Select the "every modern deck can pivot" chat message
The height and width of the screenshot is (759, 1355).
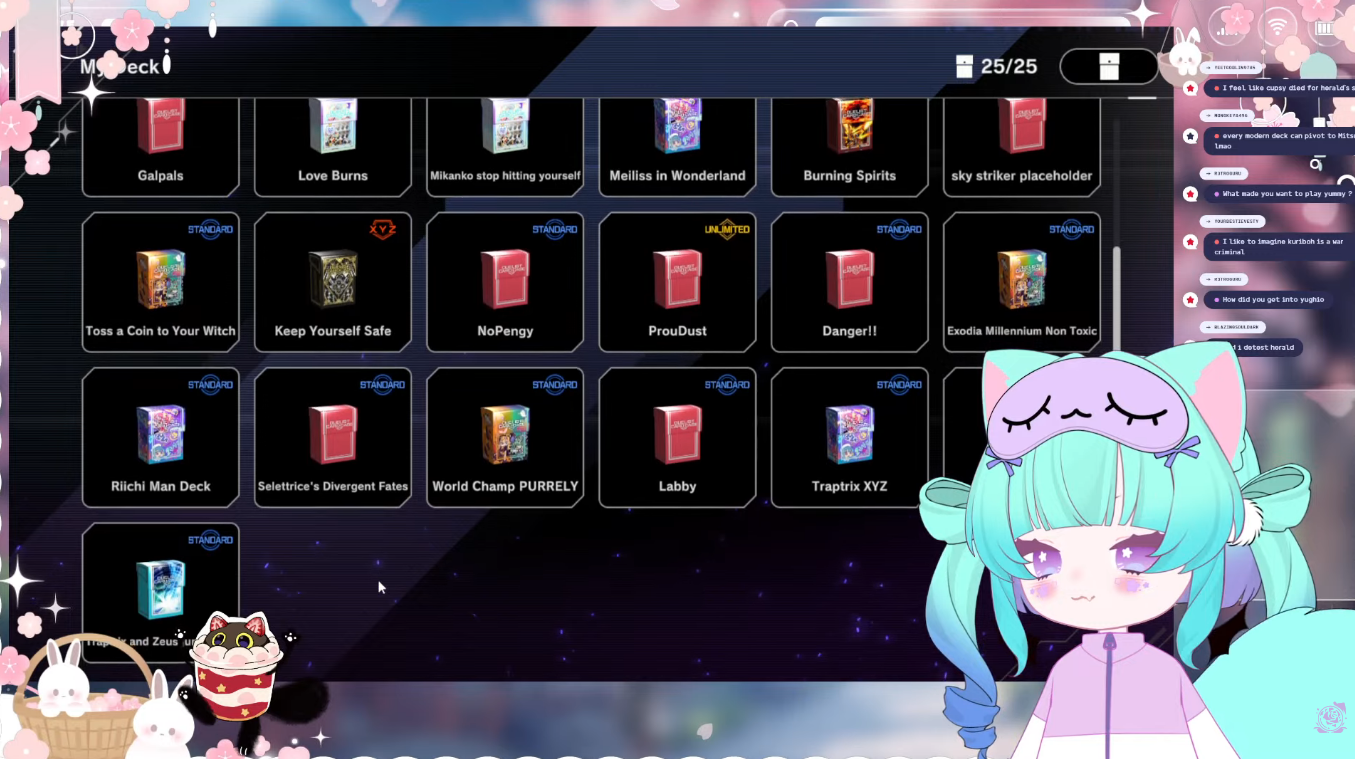tap(1278, 140)
